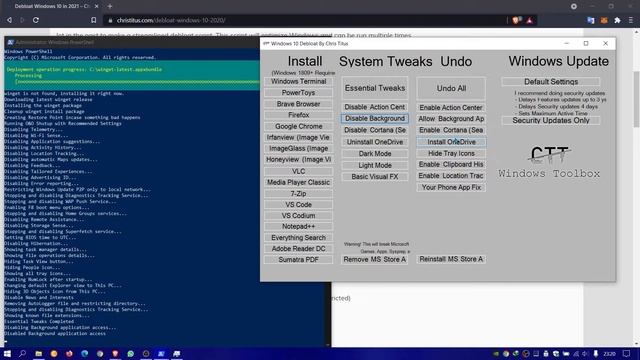Switch to Light Mode
640x360 pixels.
coord(375,165)
